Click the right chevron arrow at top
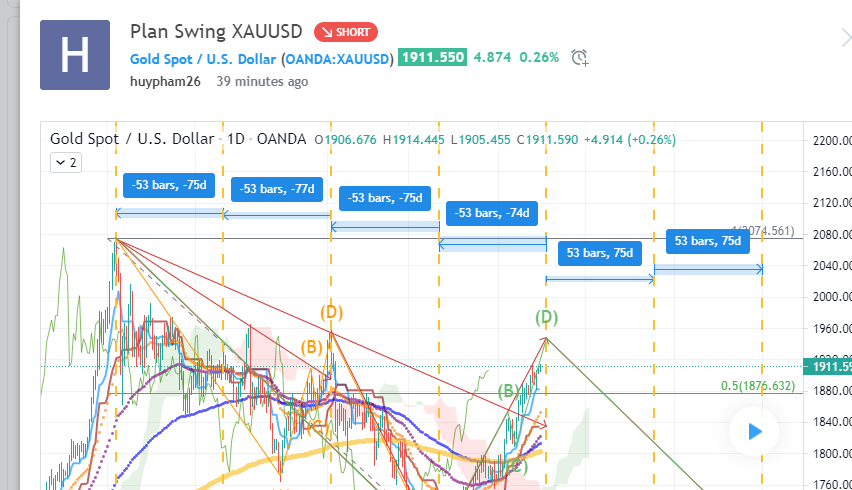The image size is (852, 490). pos(845,38)
